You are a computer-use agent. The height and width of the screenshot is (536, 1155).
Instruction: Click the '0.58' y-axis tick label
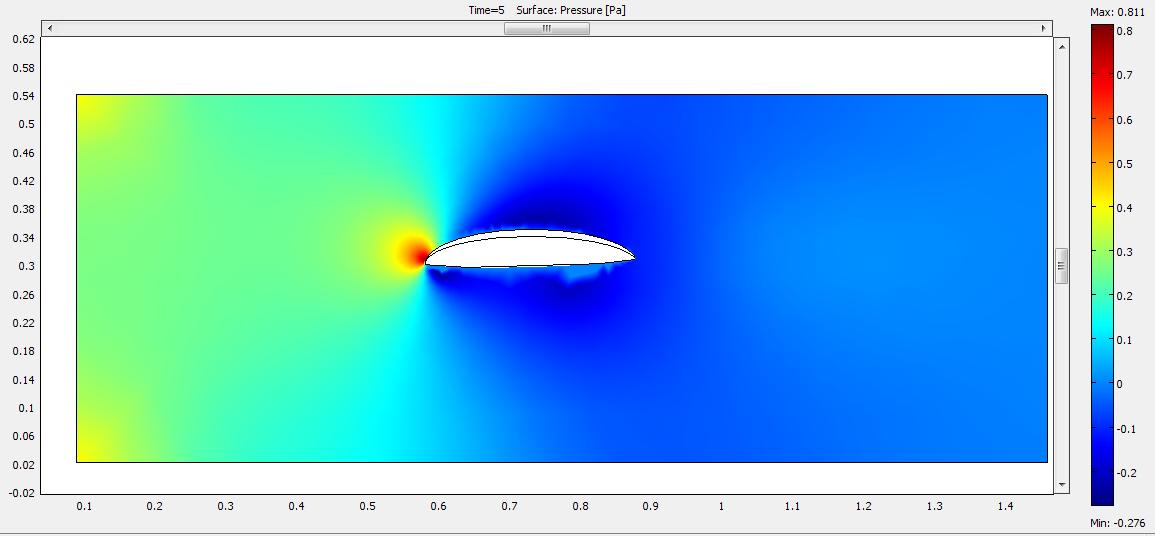24,68
